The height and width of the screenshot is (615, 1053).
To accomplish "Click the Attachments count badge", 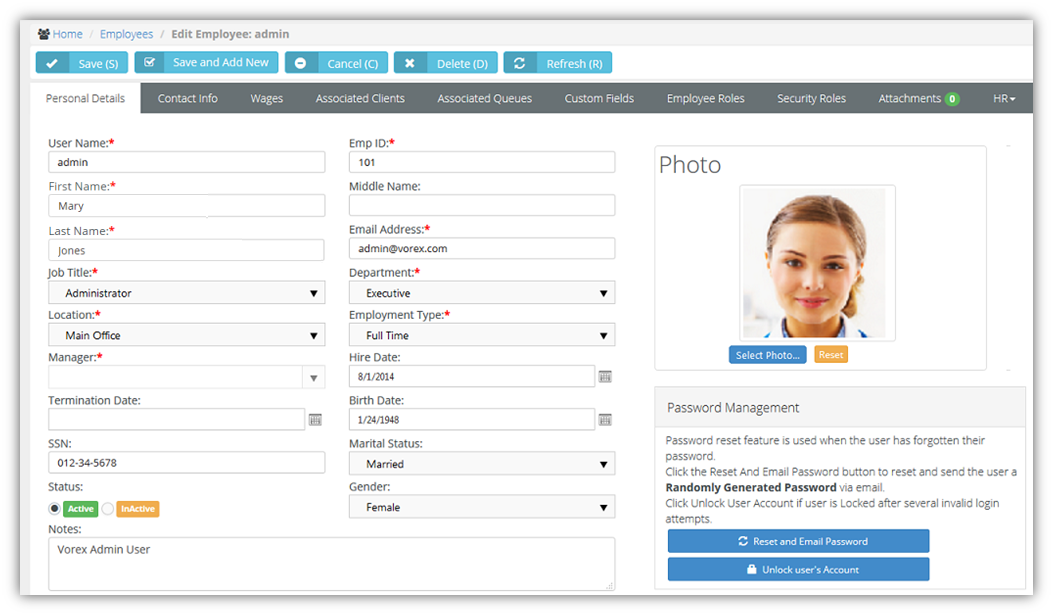I will 952,99.
